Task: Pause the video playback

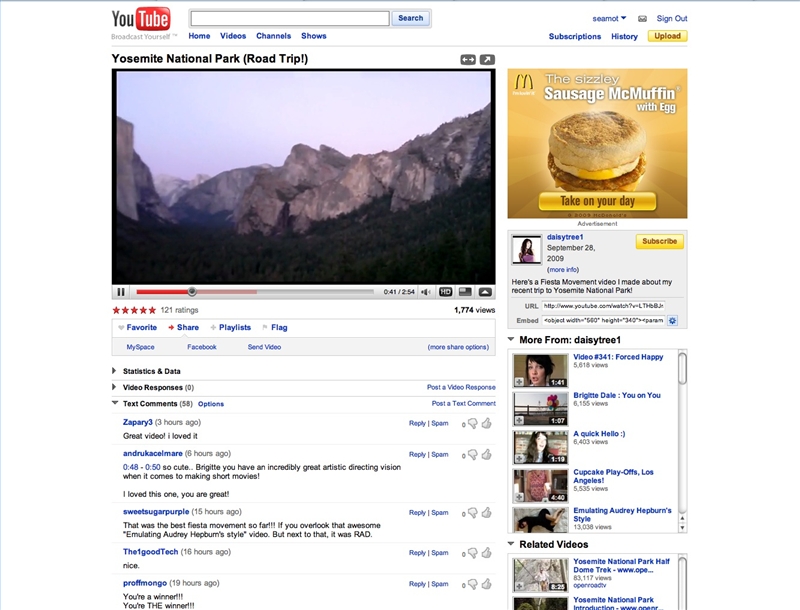Action: [x=121, y=292]
